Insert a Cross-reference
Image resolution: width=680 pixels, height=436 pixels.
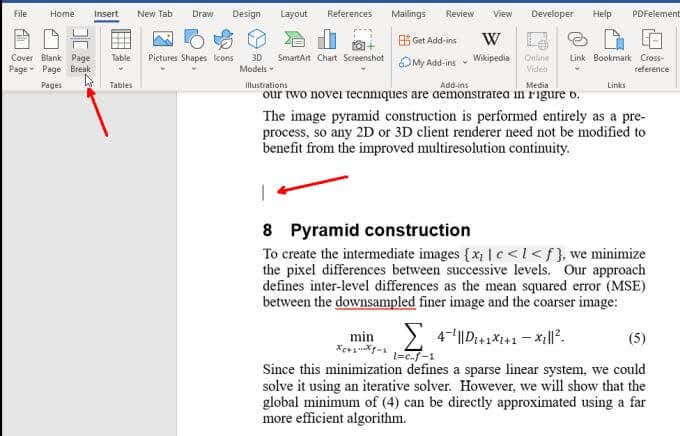click(x=651, y=51)
